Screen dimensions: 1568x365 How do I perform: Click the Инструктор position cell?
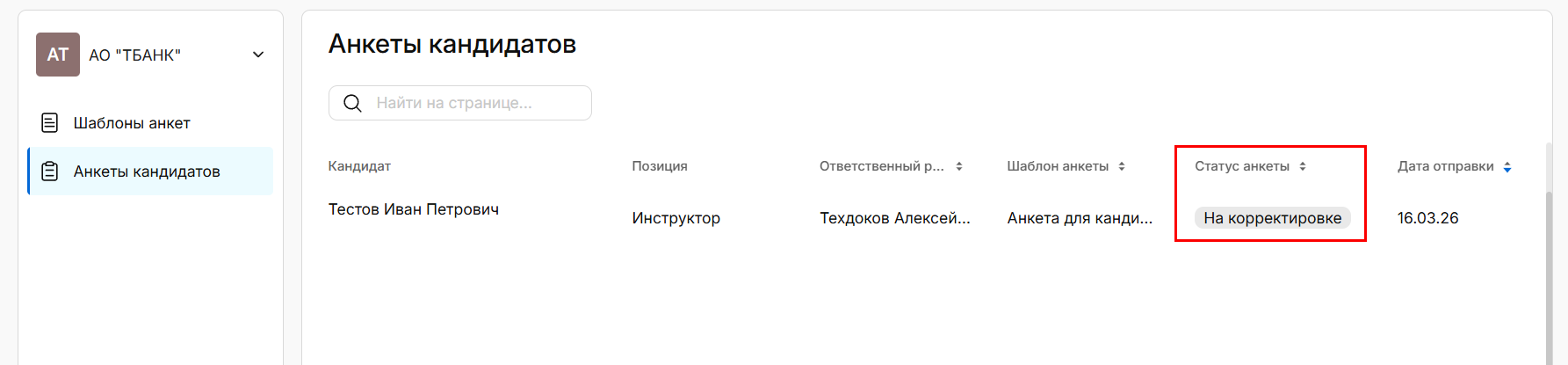(x=676, y=218)
